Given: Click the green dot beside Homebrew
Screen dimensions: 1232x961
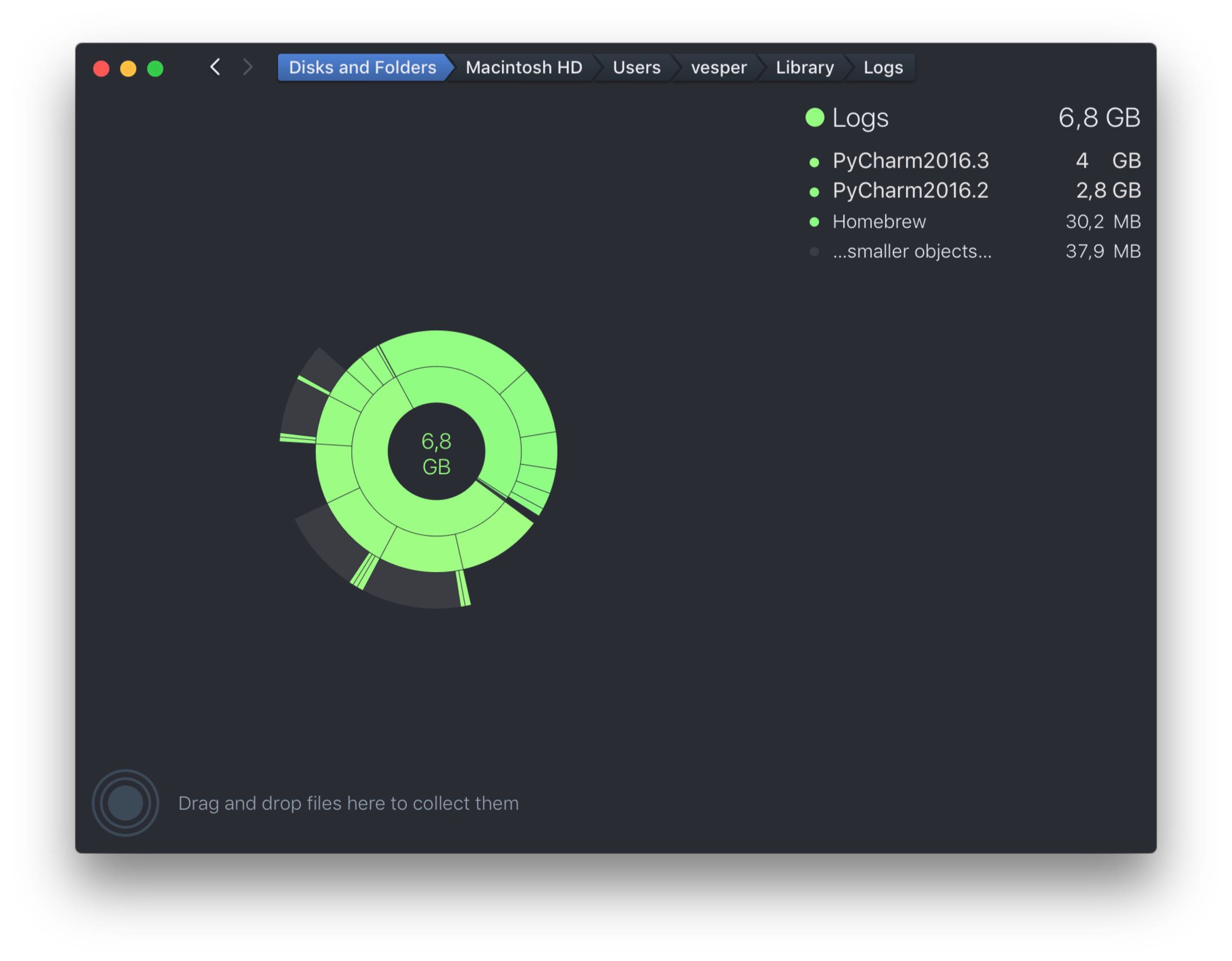Looking at the screenshot, I should (x=814, y=222).
